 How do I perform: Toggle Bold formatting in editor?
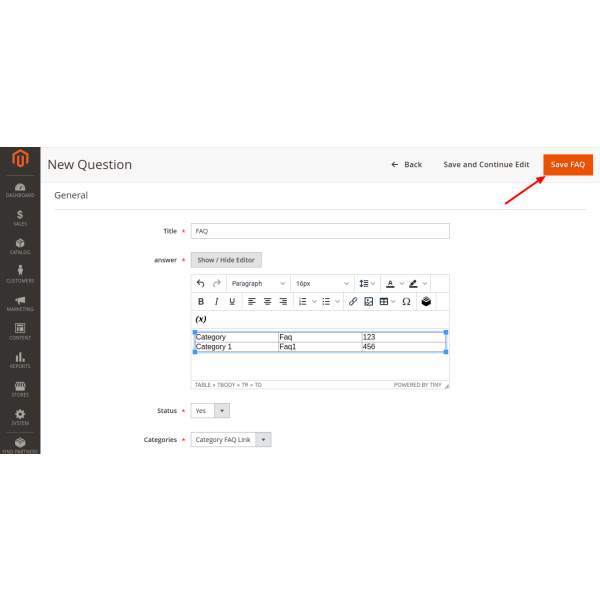pyautogui.click(x=201, y=302)
